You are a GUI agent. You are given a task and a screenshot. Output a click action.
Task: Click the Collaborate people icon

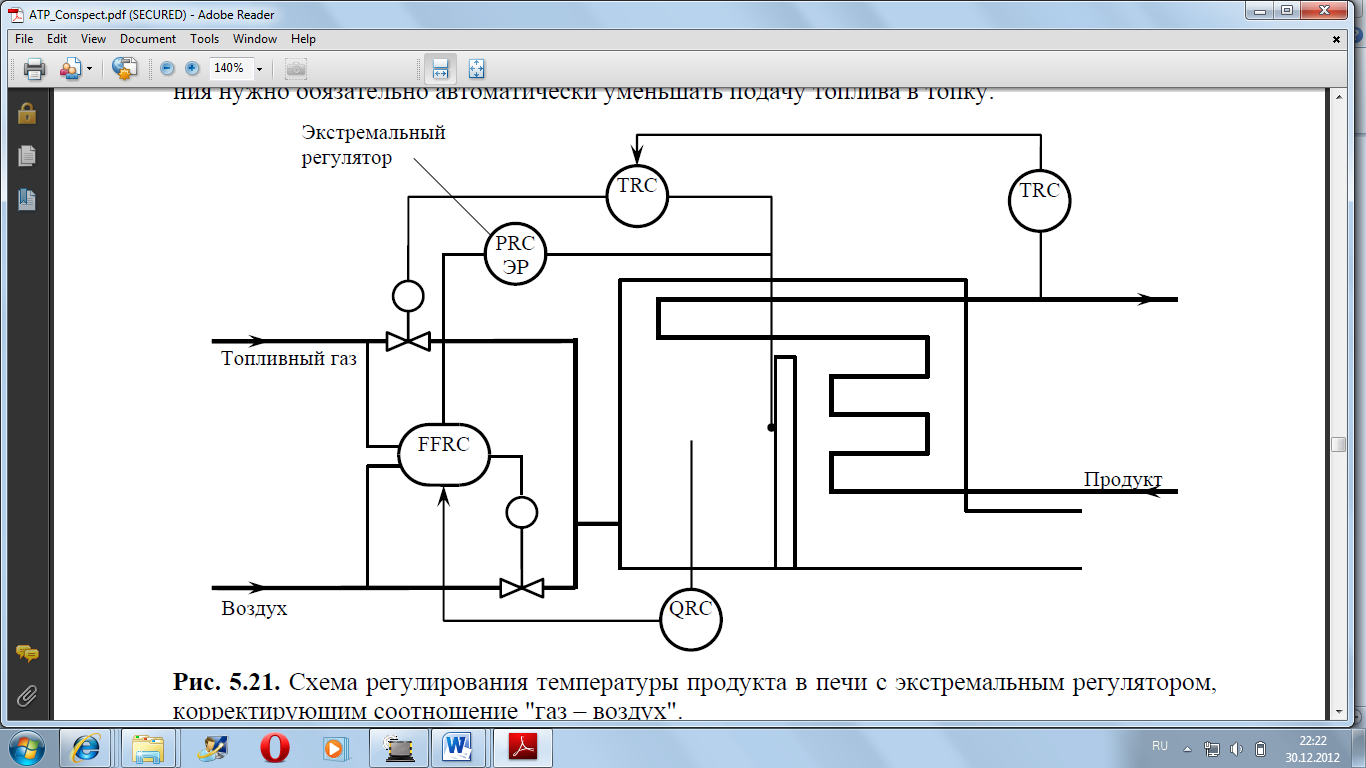[x=70, y=68]
